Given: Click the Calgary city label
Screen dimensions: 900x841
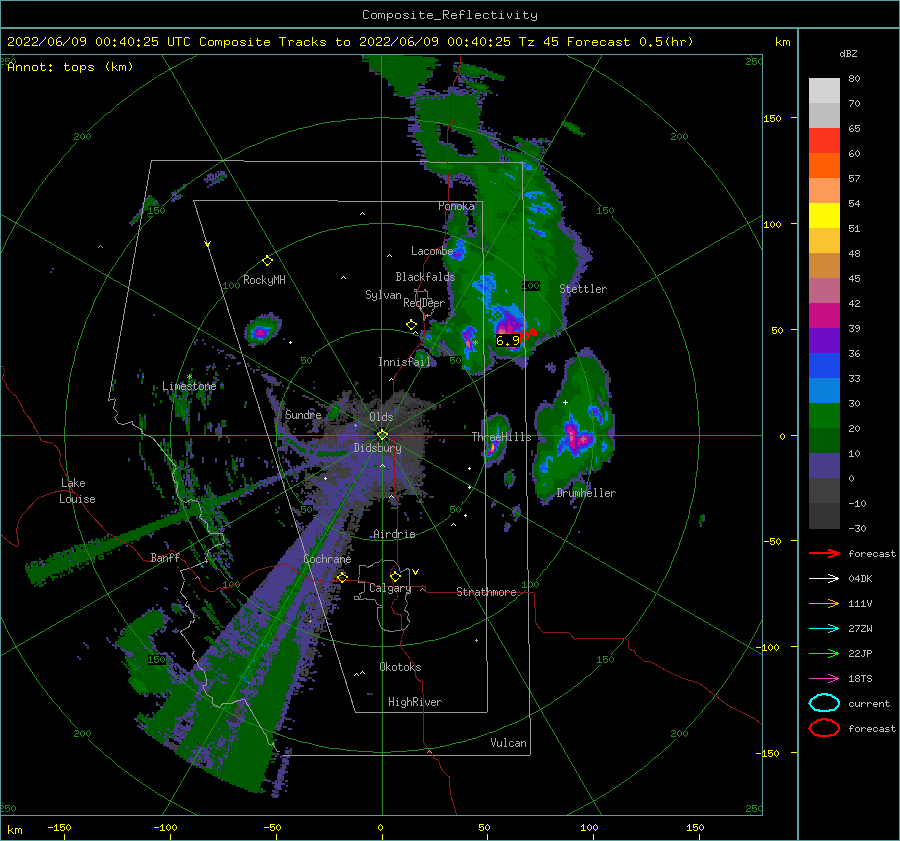Looking at the screenshot, I should click(x=390, y=588).
